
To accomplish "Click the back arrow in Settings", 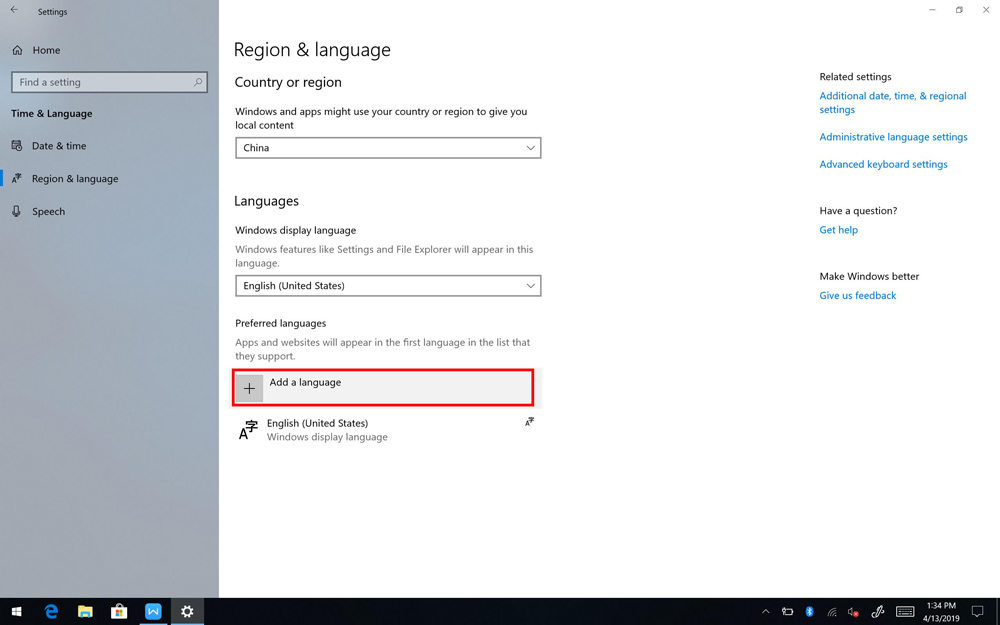I will tap(14, 11).
